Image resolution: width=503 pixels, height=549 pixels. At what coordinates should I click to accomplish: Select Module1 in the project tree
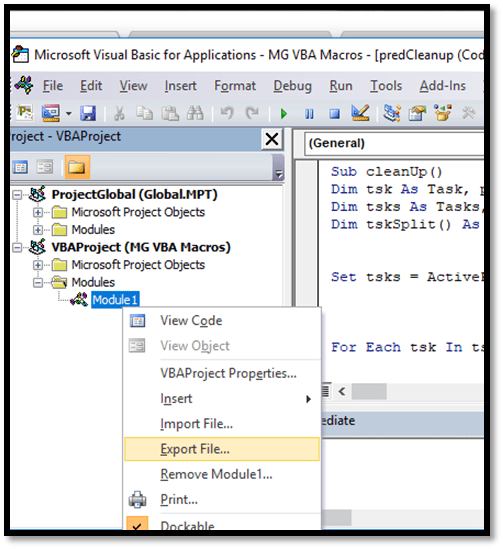tap(115, 300)
